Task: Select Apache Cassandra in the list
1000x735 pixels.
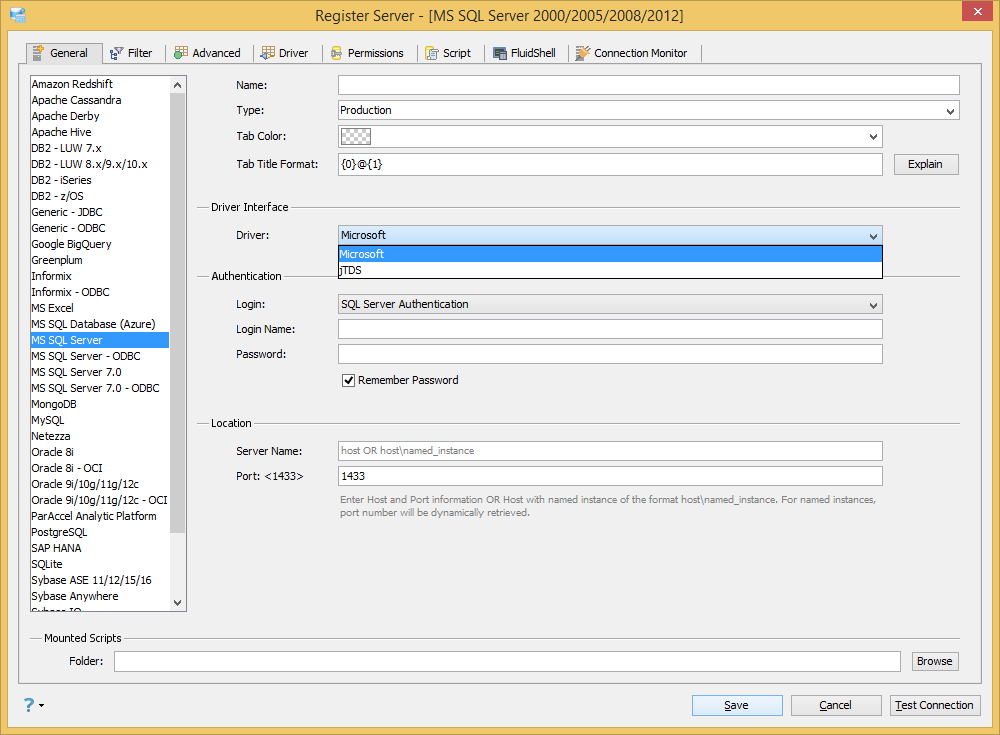Action: coord(100,100)
